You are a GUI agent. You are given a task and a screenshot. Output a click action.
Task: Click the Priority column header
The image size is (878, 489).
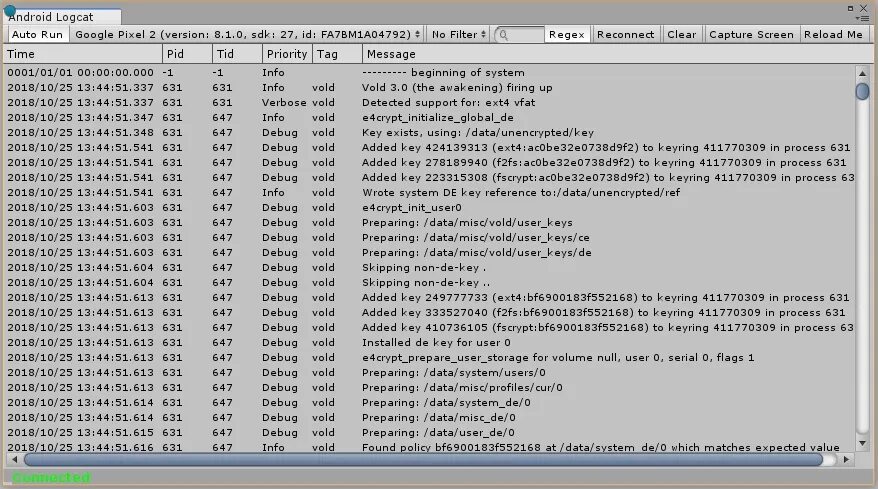287,54
